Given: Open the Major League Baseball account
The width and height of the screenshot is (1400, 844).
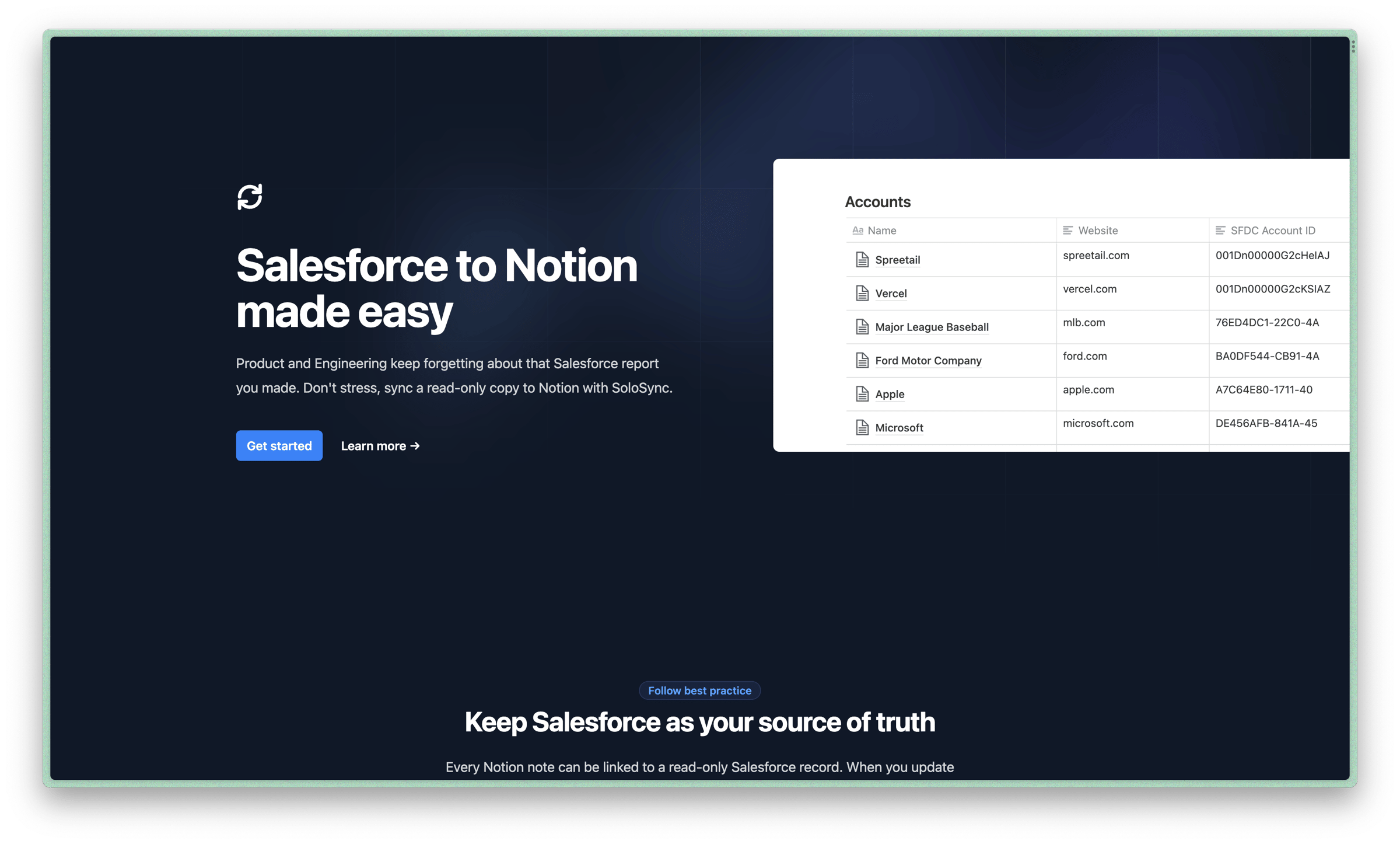Looking at the screenshot, I should point(932,327).
